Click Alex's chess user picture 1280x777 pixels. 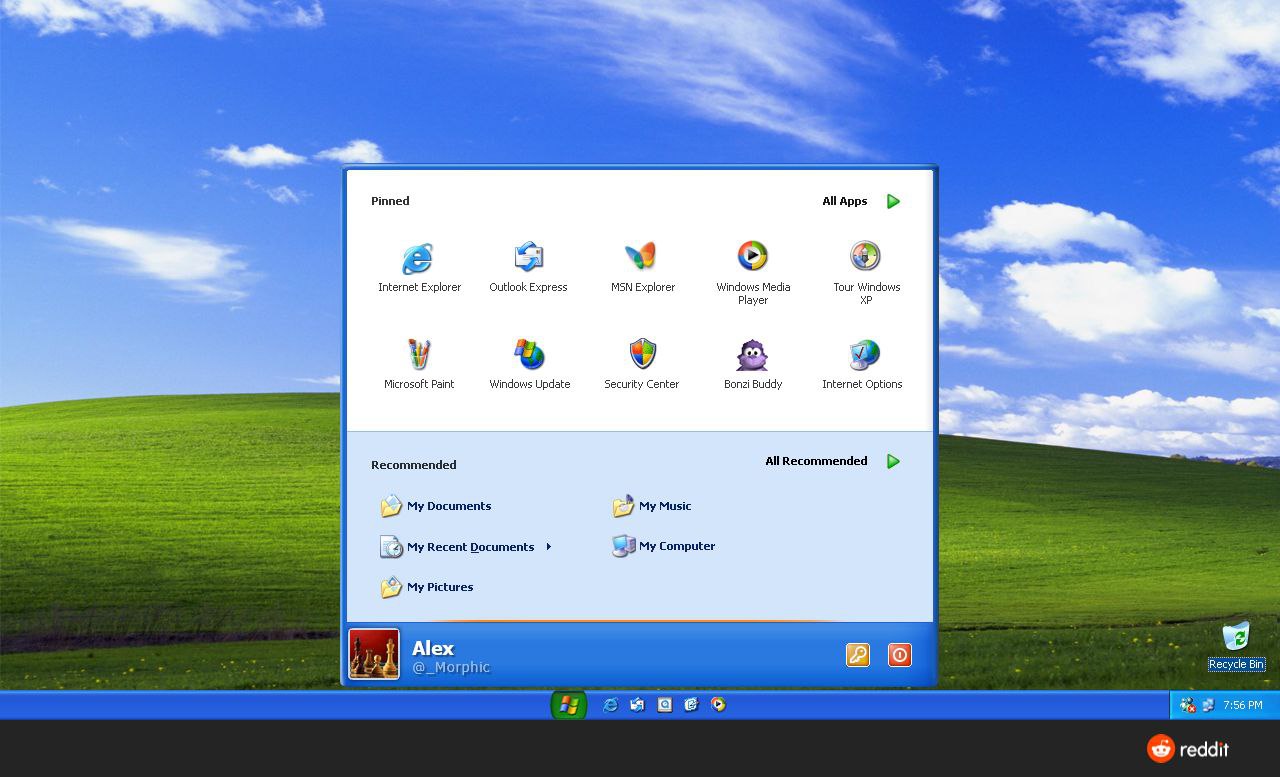(x=374, y=654)
